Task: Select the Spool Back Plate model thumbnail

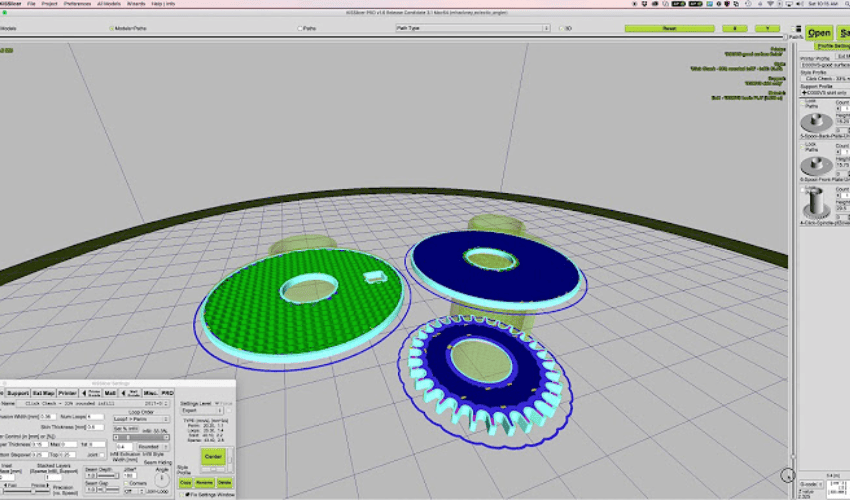Action: pos(816,122)
